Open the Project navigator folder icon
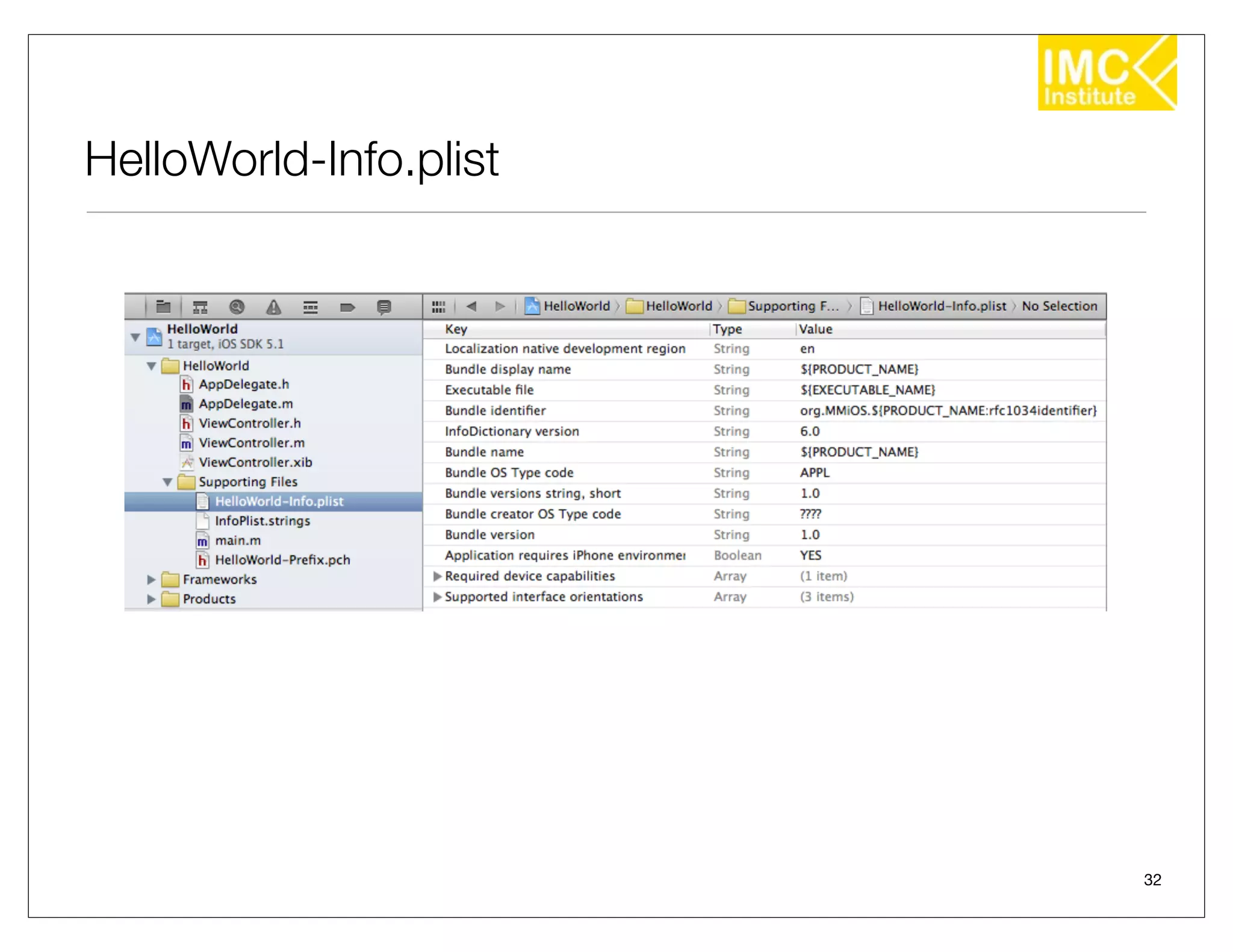1233x952 pixels. point(163,307)
